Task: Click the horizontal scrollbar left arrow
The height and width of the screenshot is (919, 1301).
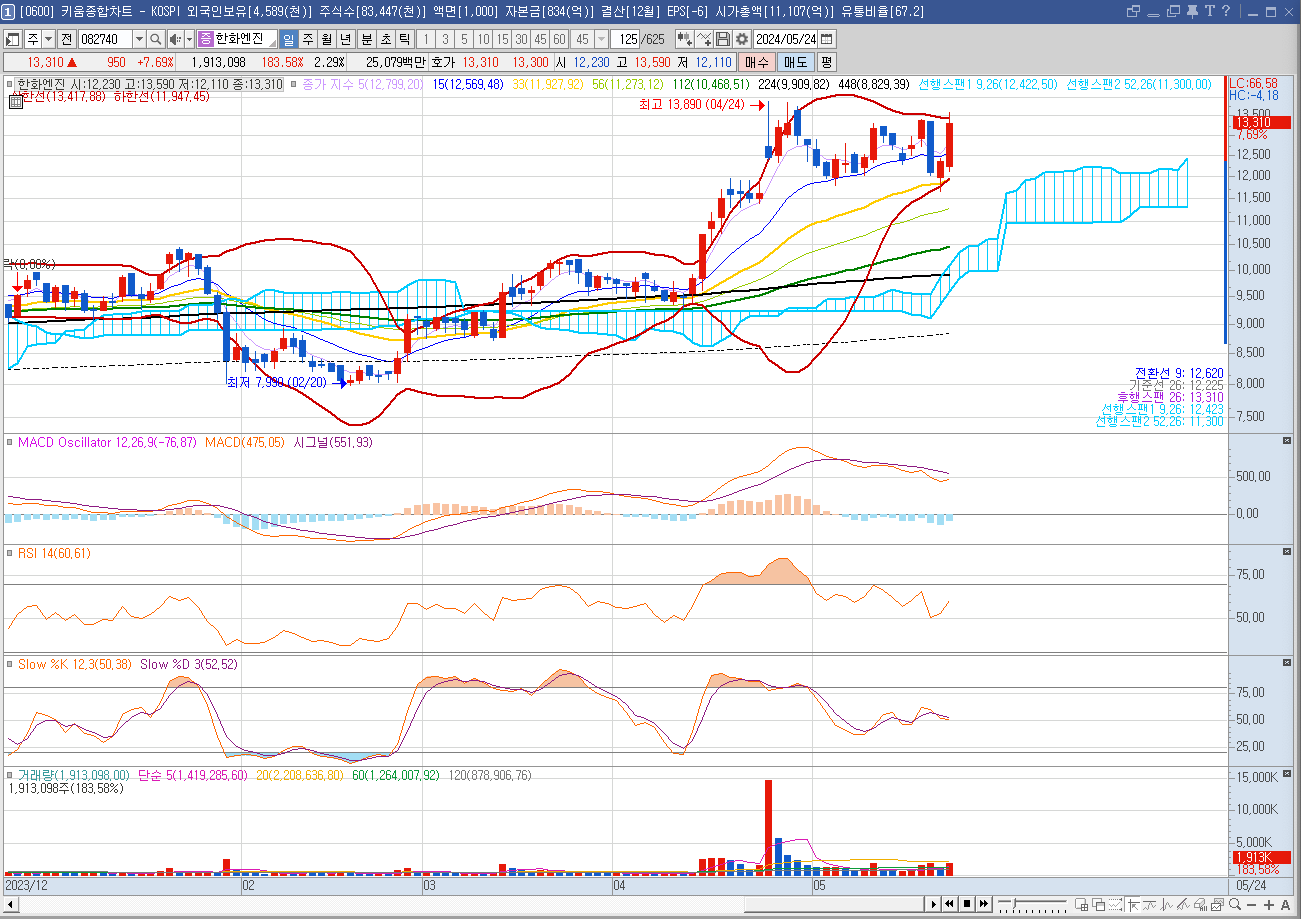Action: coord(12,904)
